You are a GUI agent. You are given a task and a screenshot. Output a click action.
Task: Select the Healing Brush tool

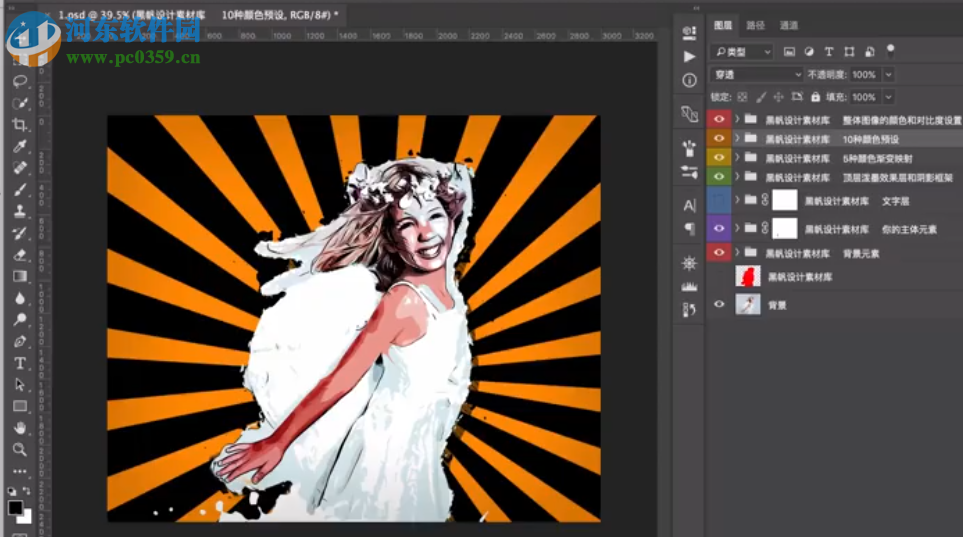pyautogui.click(x=20, y=168)
